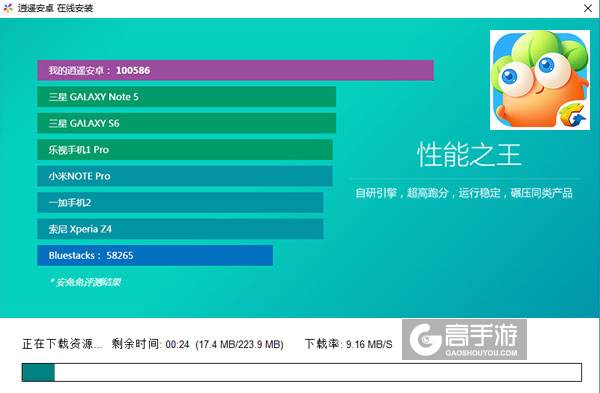This screenshot has width=600, height=393.
Task: Close the 逍遥安卓 installer window
Action: pos(588,8)
